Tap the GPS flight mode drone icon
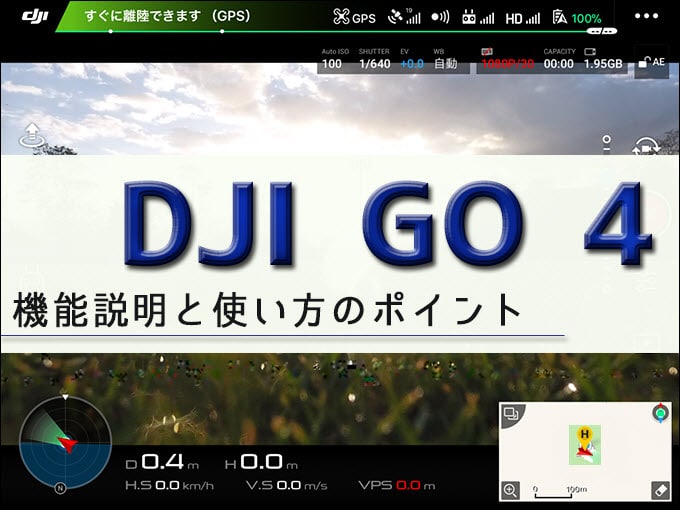The image size is (680, 510). [x=354, y=17]
